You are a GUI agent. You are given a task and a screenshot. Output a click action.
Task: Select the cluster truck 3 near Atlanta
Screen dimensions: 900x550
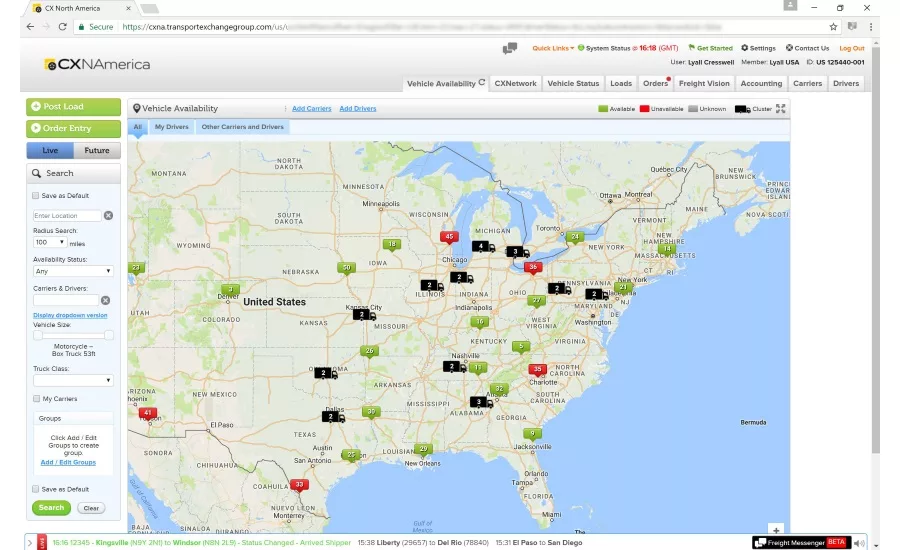482,402
